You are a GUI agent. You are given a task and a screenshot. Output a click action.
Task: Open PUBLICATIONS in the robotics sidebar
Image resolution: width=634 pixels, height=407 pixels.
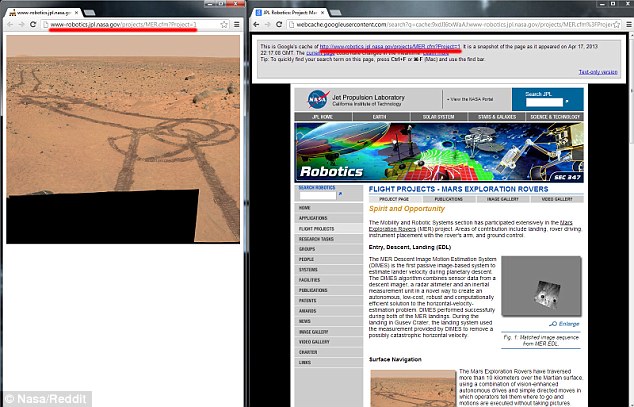tap(329, 290)
